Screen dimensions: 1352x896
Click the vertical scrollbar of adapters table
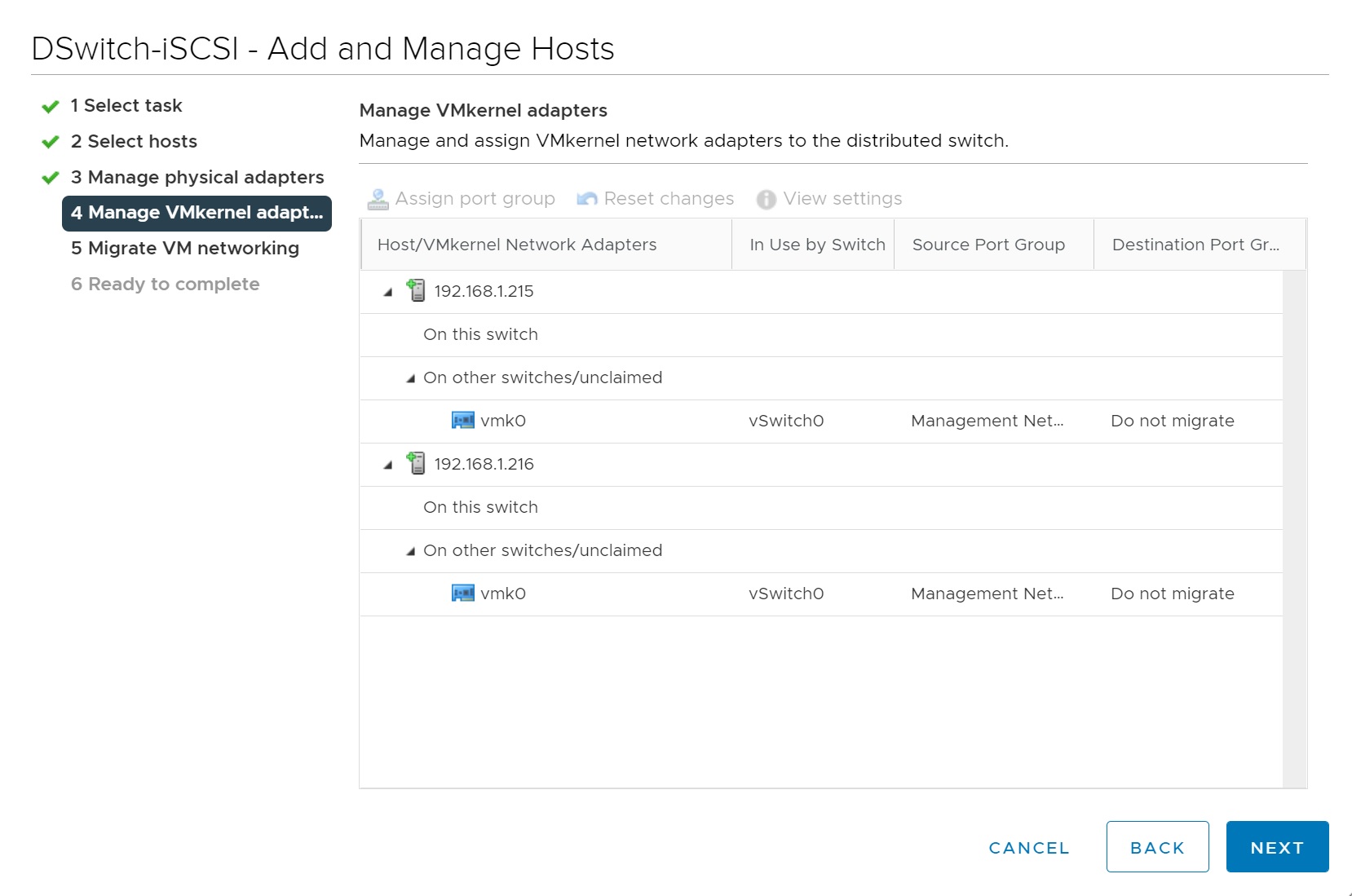pyautogui.click(x=1294, y=528)
